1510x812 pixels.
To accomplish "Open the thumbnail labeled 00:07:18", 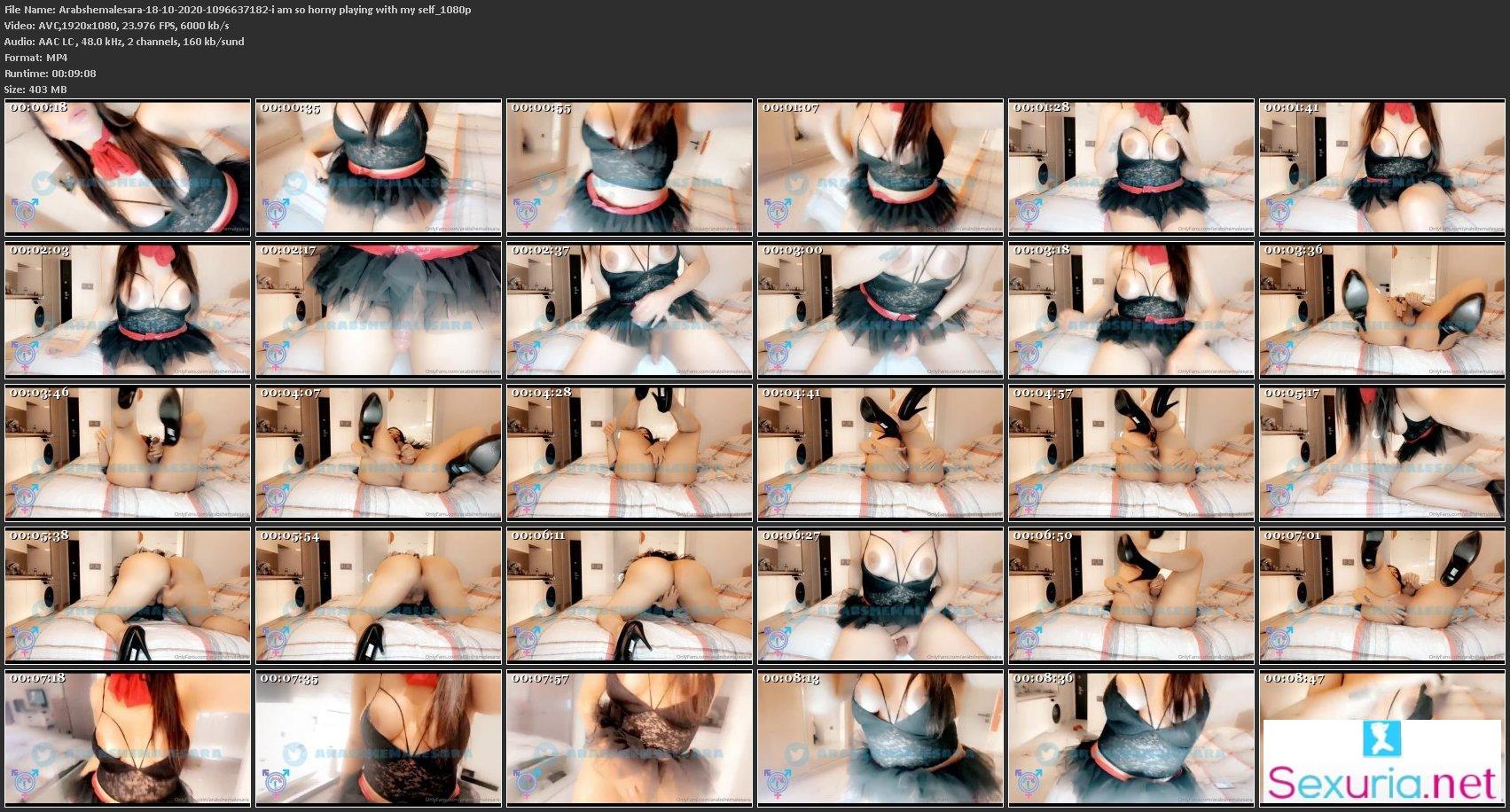I will (x=128, y=738).
